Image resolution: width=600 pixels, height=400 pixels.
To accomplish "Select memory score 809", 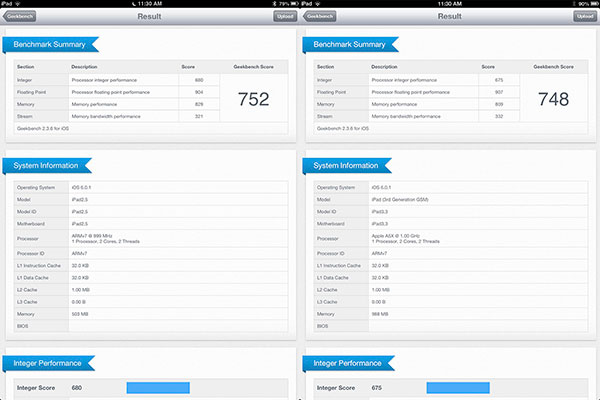I will click(x=499, y=104).
